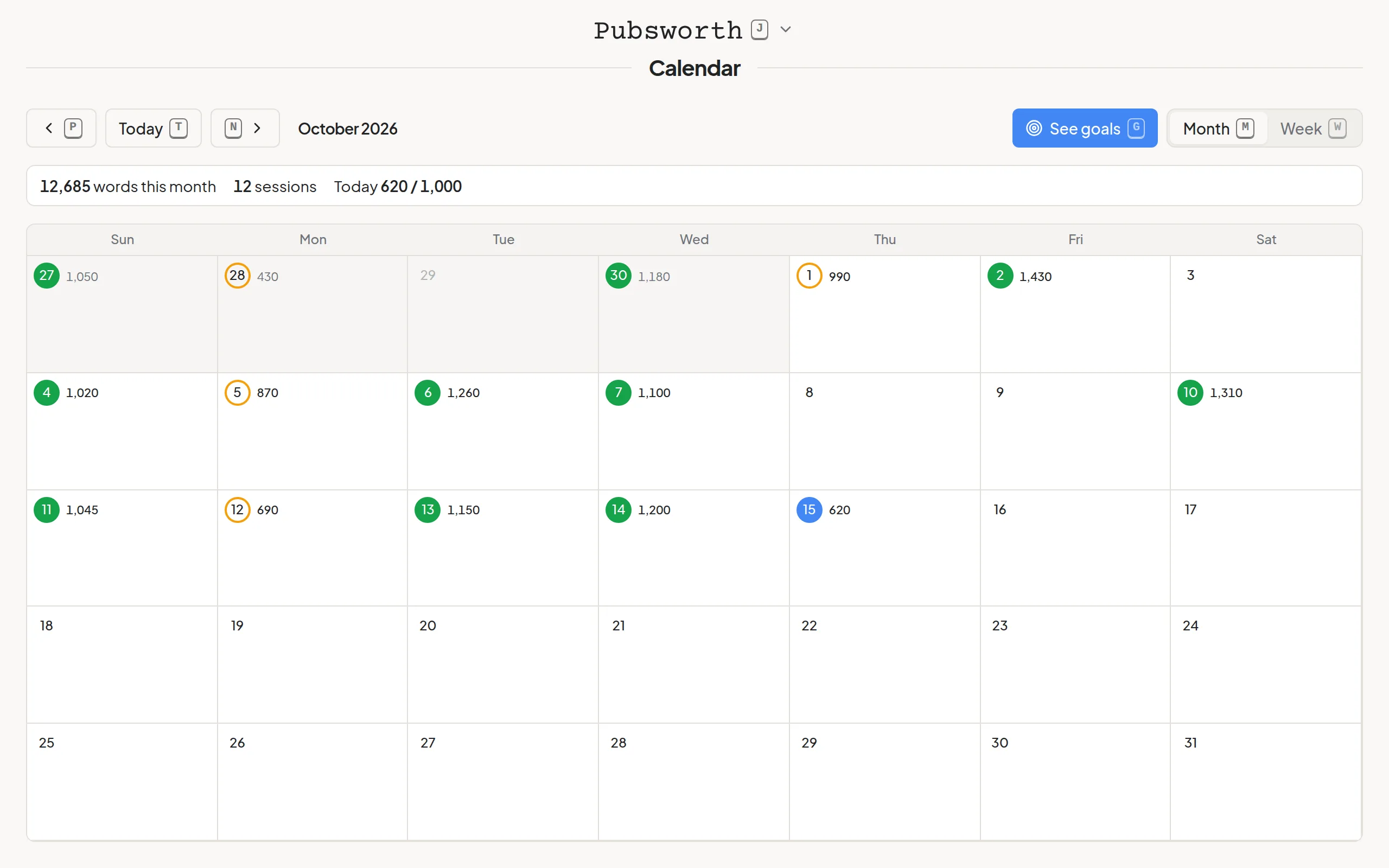Select green day circle for October 4
The height and width of the screenshot is (868, 1389).
tap(47, 393)
